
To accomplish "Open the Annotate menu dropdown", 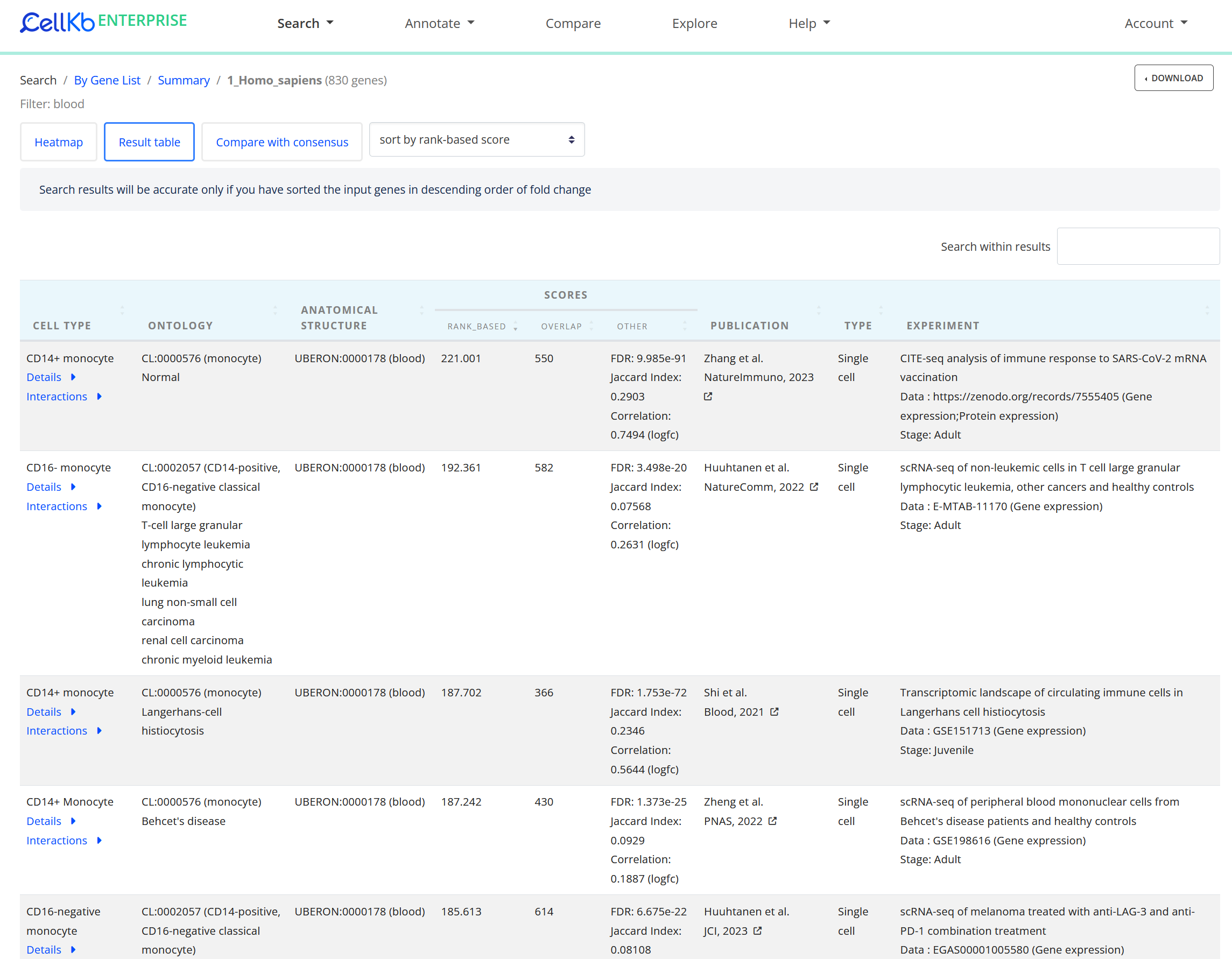I will pyautogui.click(x=439, y=23).
